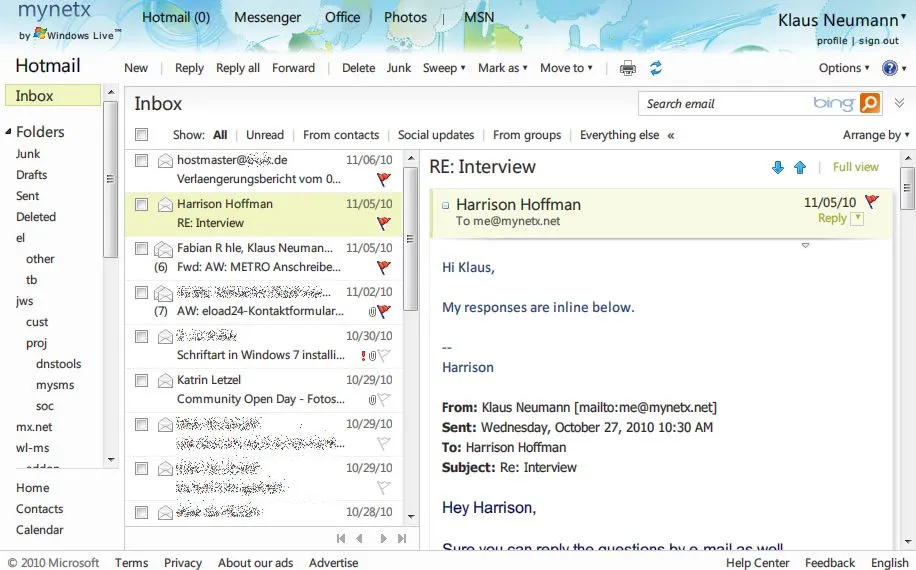Screen dimensions: 916x570
Task: Click Full view link in reading pane
Action: click(855, 167)
